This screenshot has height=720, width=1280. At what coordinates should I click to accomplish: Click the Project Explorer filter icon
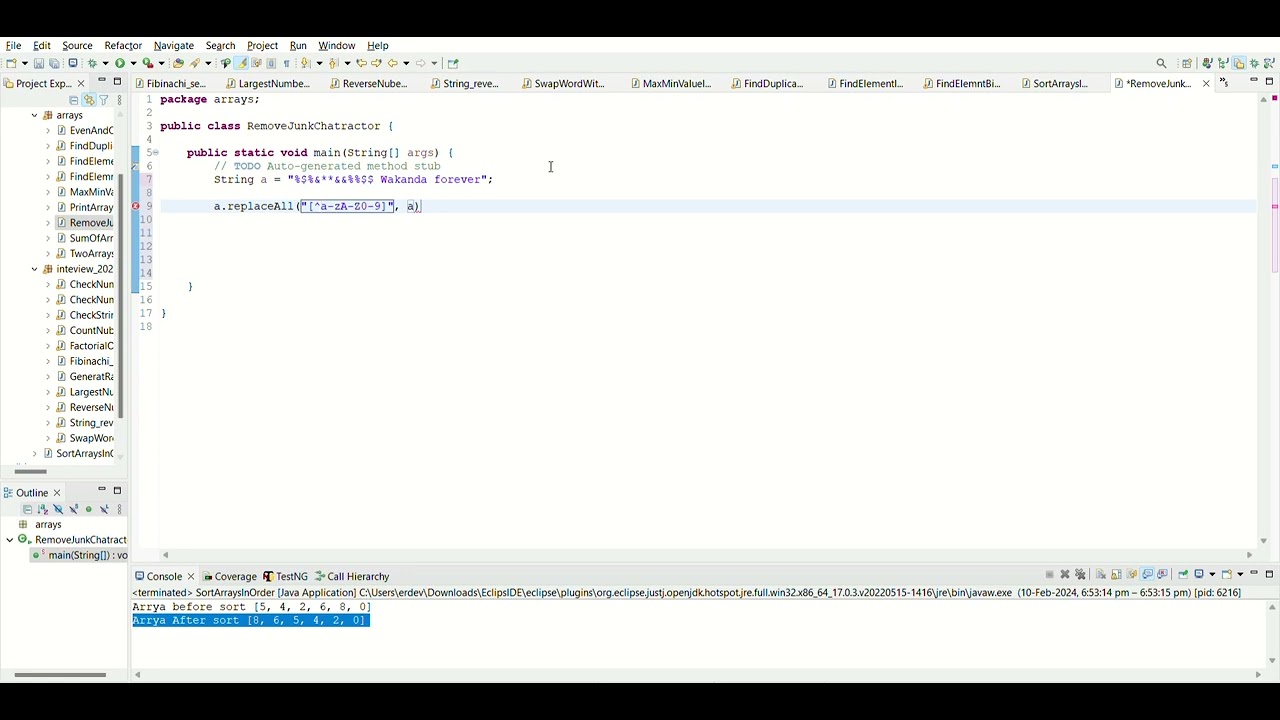[103, 100]
